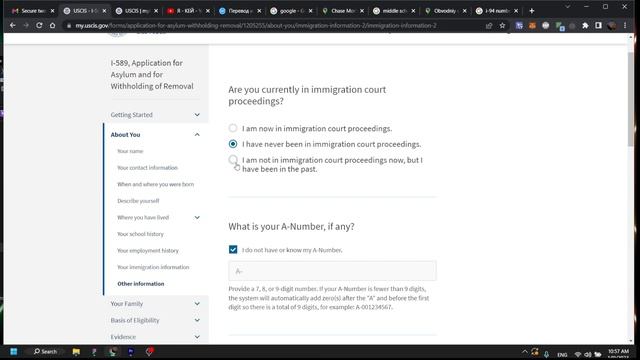Open 'Other information' sidebar link
The height and width of the screenshot is (360, 640).
coord(141,284)
